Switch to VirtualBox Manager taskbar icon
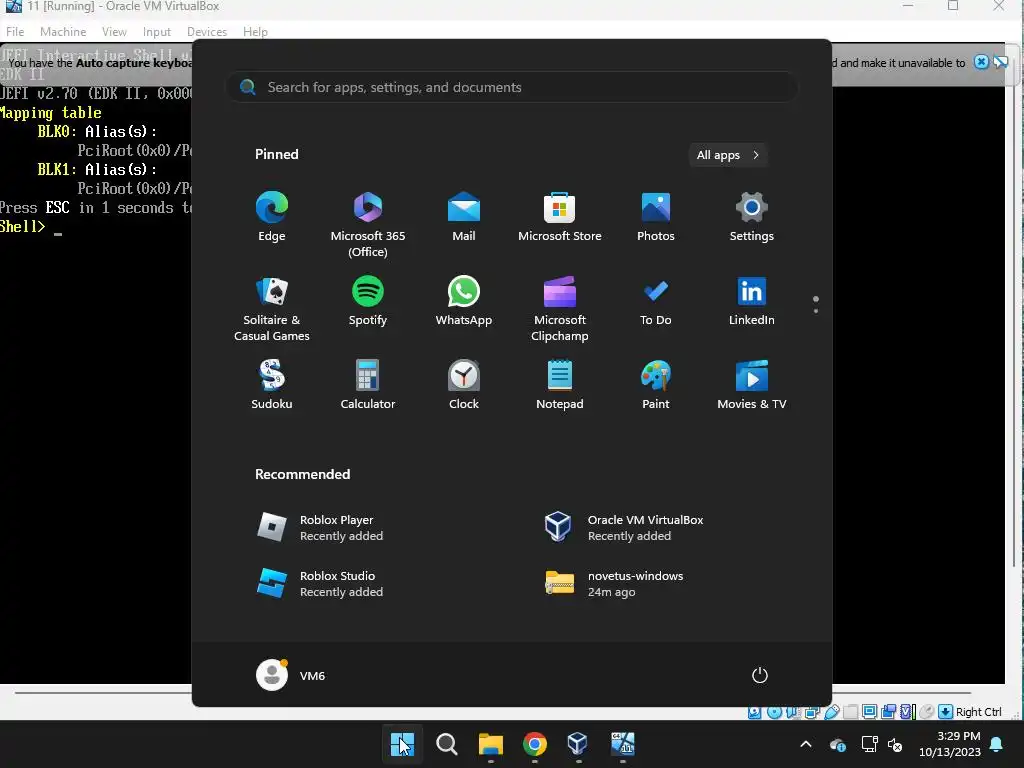The width and height of the screenshot is (1024, 768). [578, 744]
